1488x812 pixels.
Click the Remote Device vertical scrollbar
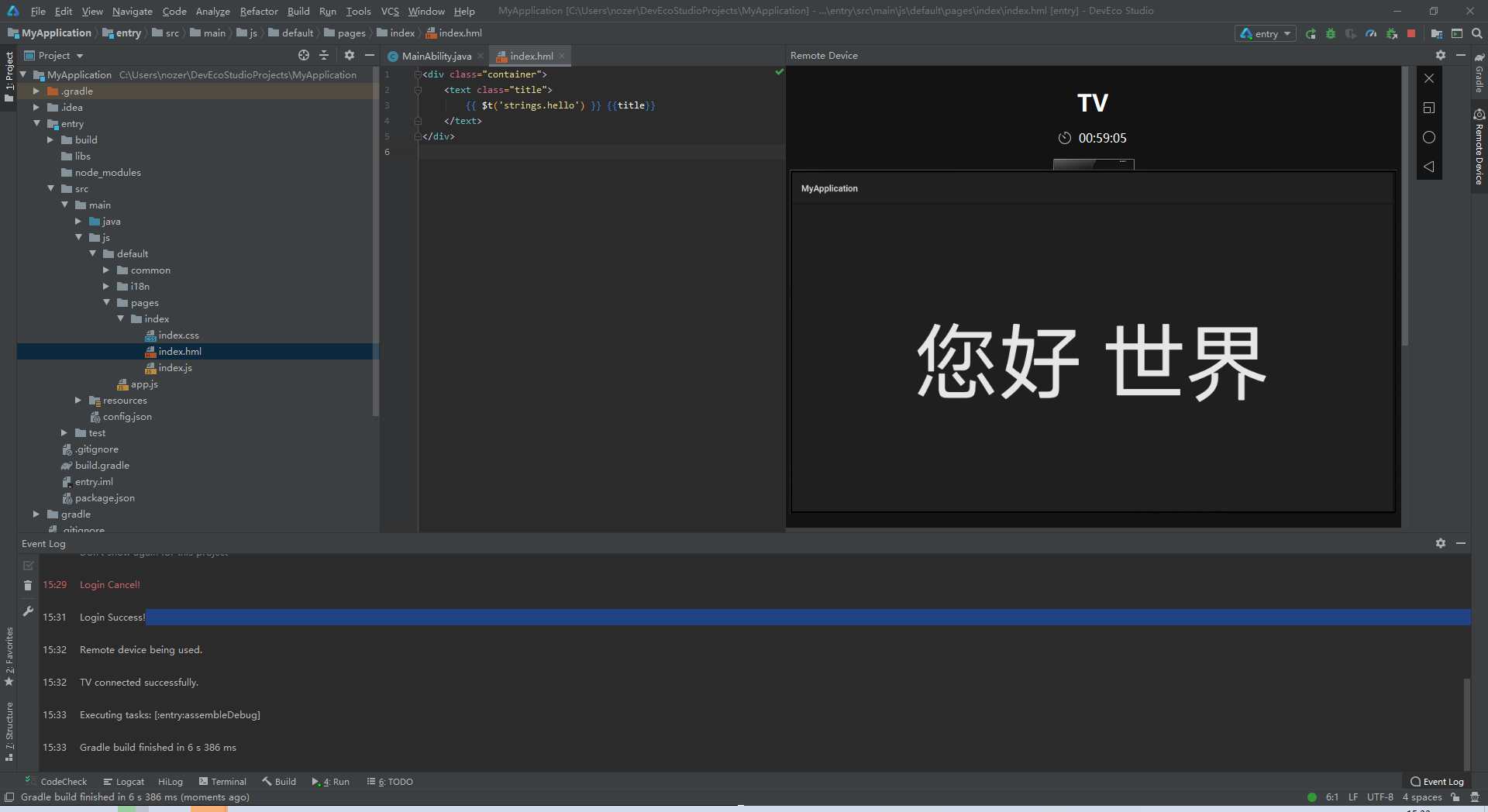pos(1404,205)
